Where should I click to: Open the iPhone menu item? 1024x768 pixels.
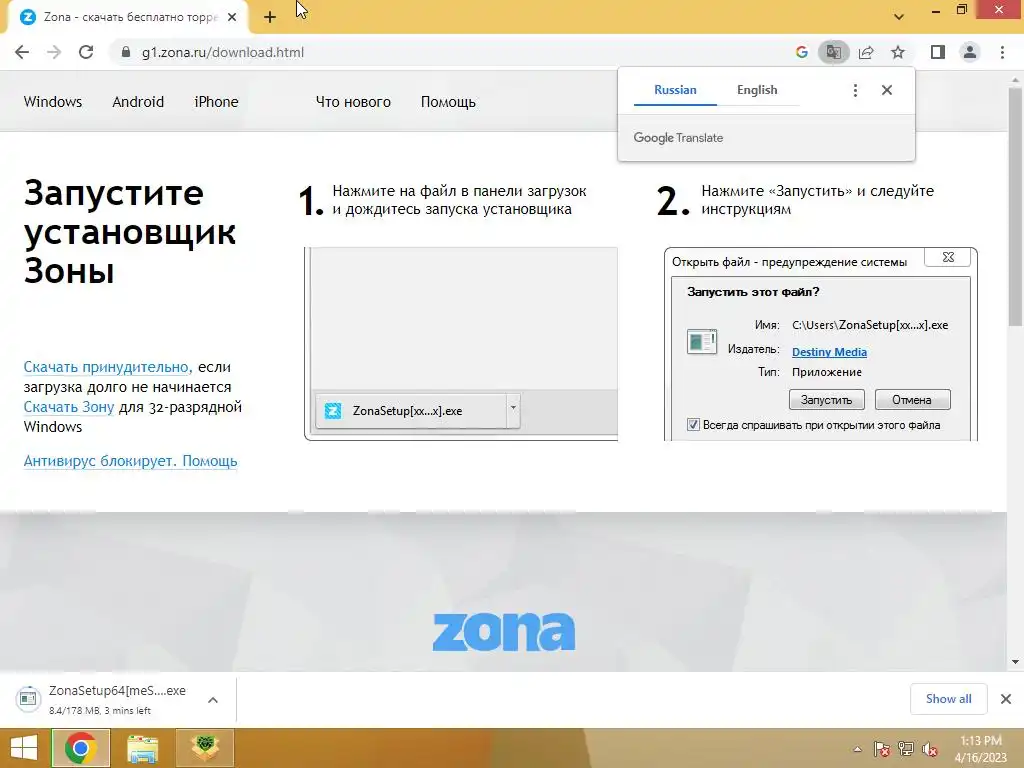[x=216, y=102]
